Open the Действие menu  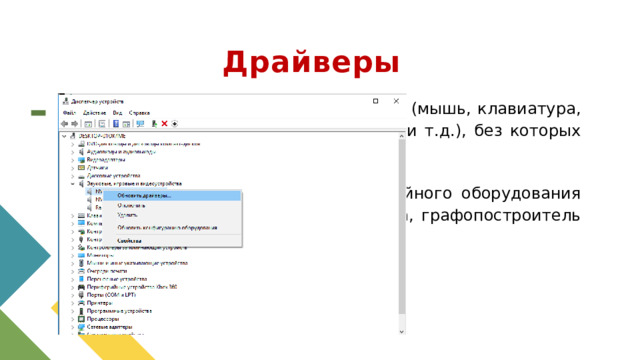(94, 113)
